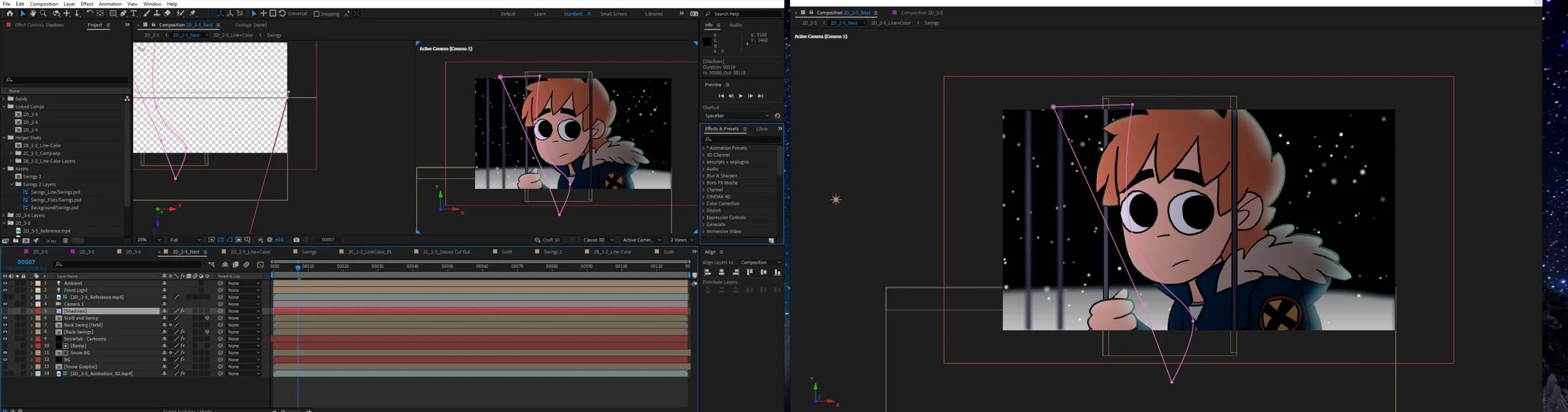Take snapshot with camera icon
Image resolution: width=1568 pixels, height=412 pixels.
click(296, 240)
